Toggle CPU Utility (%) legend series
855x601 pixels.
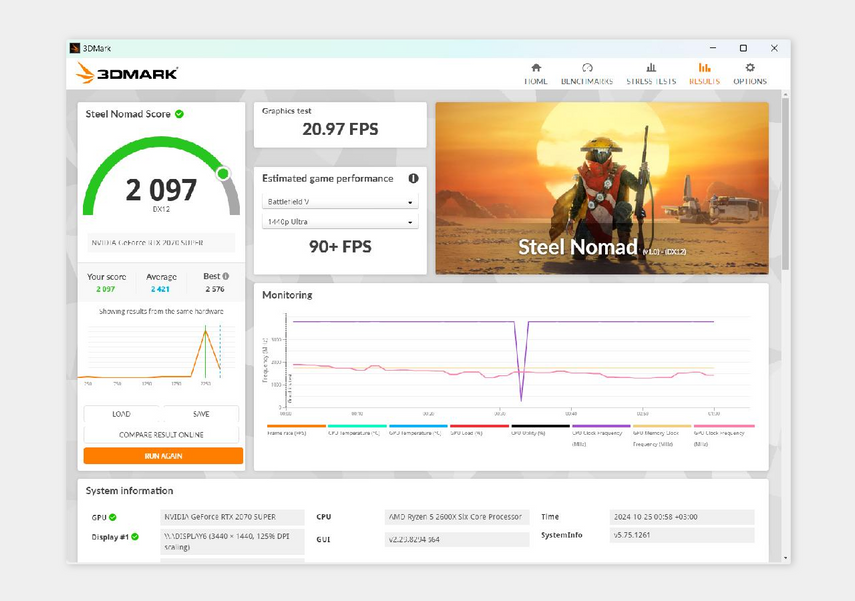tap(540, 430)
